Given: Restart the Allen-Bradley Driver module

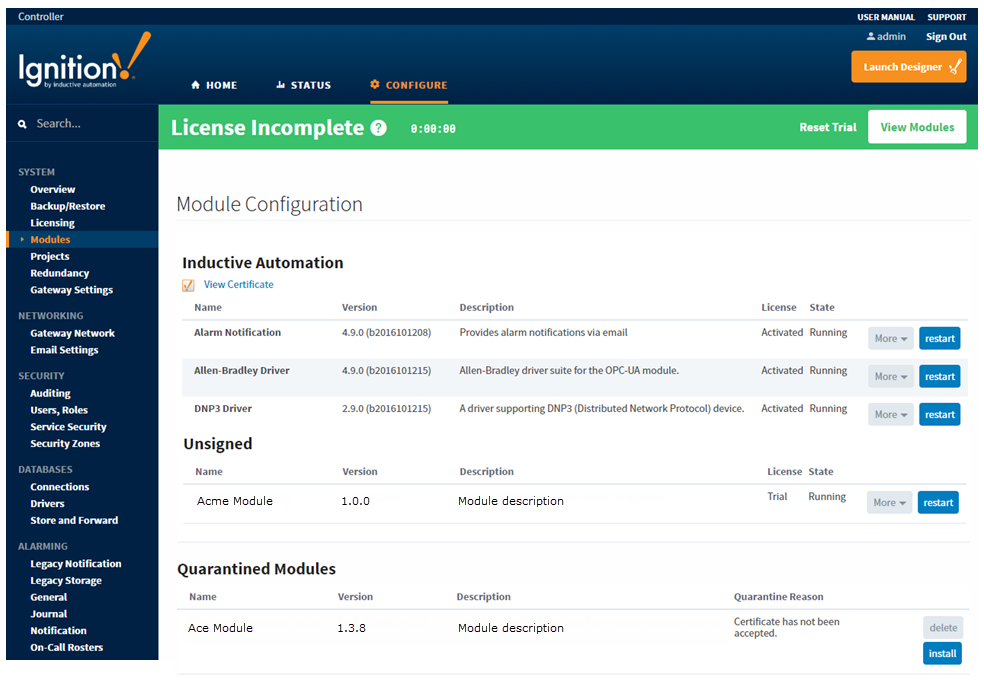Looking at the screenshot, I should tap(938, 376).
